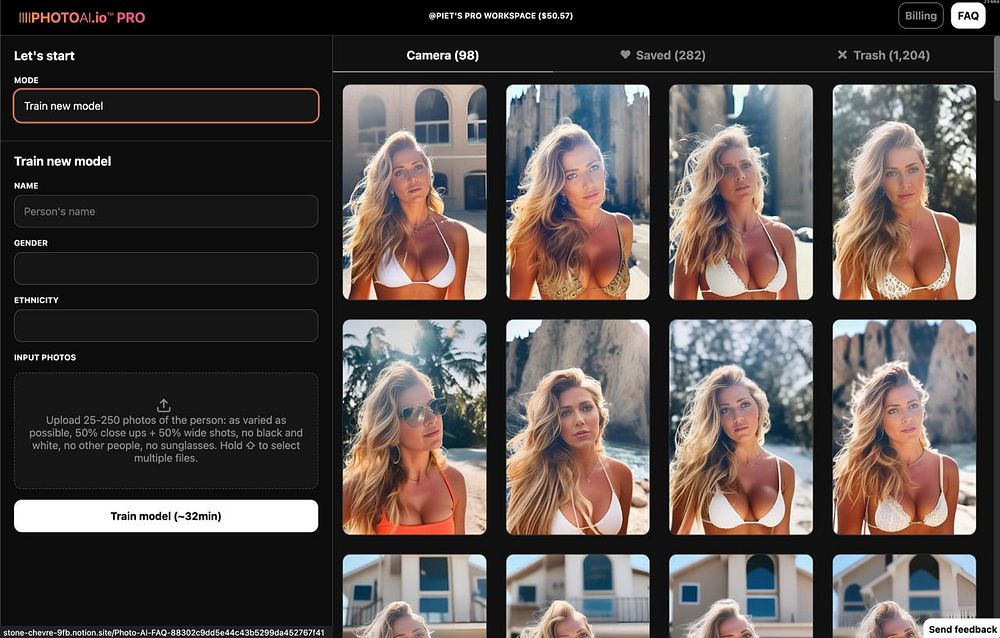Click the Input Photos upload drop zone
Image resolution: width=1000 pixels, height=638 pixels.
tap(166, 431)
